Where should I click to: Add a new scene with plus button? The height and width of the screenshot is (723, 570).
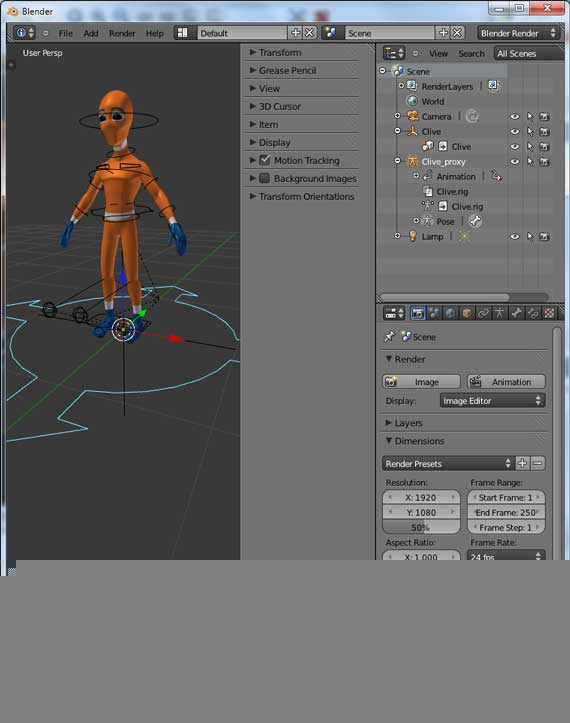tap(443, 33)
